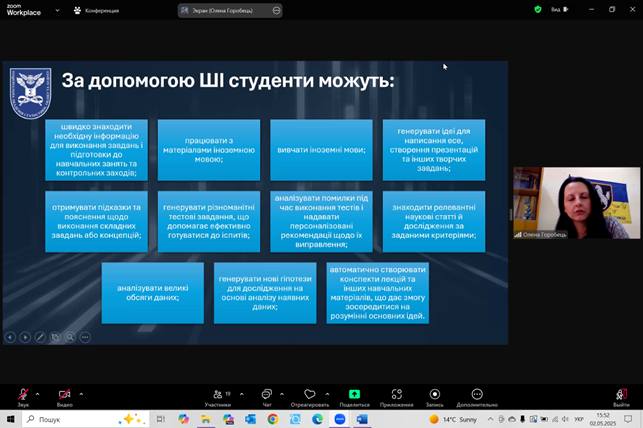
Task: Click the green Поделиться share screen icon
Action: pyautogui.click(x=354, y=394)
